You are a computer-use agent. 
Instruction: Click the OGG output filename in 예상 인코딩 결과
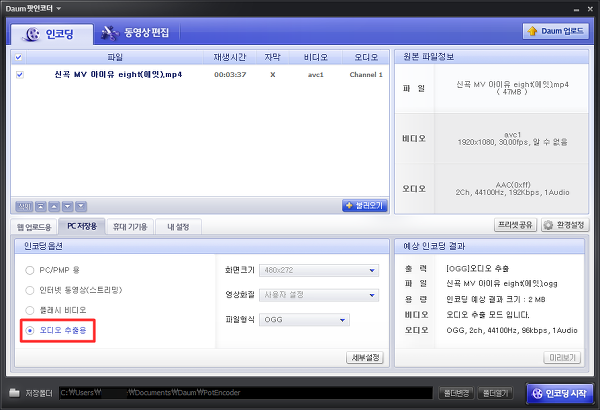(x=502, y=284)
